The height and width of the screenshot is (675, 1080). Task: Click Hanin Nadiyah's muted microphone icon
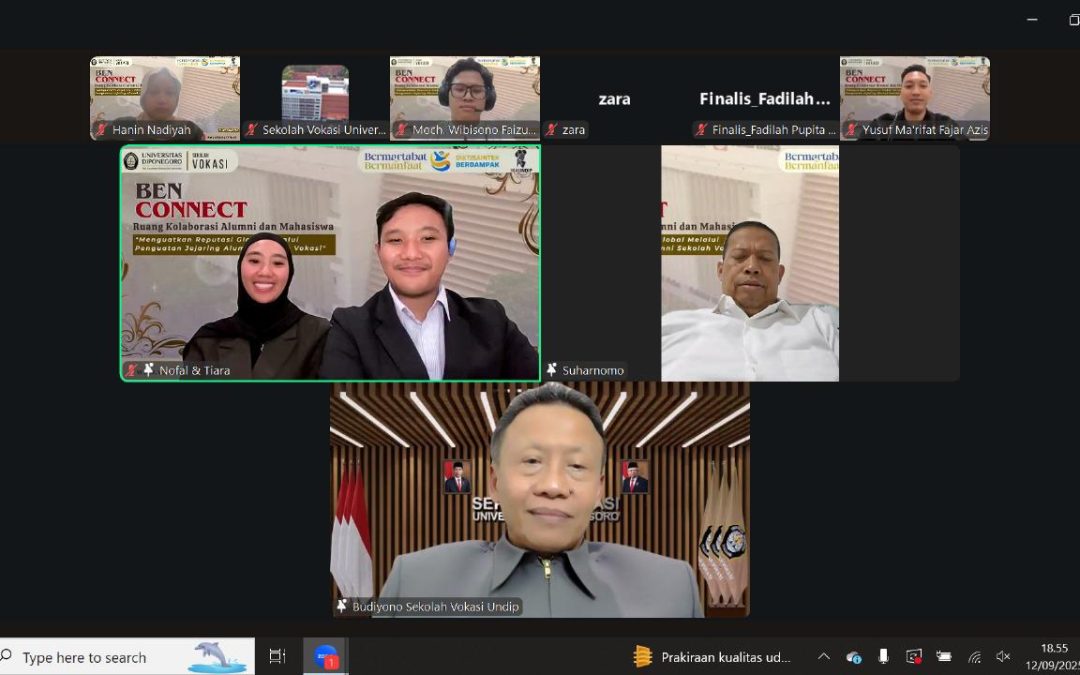pyautogui.click(x=101, y=129)
